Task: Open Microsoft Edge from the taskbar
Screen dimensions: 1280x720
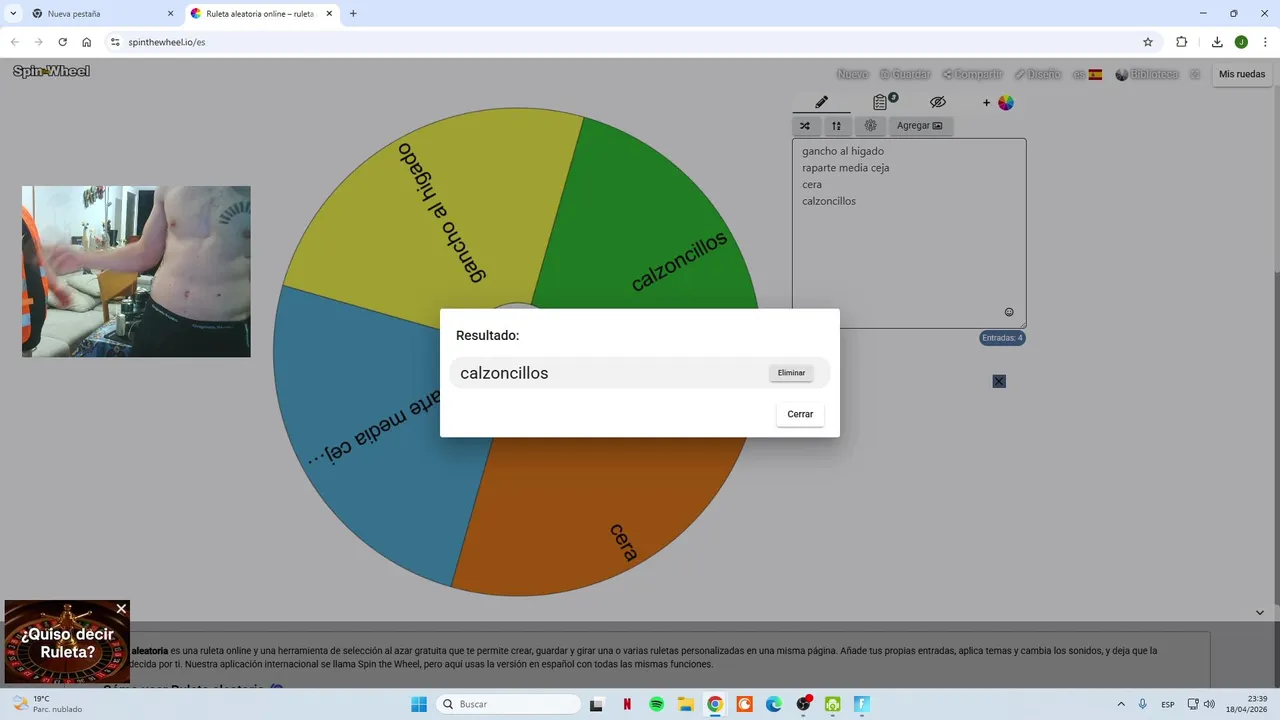Action: pyautogui.click(x=774, y=704)
